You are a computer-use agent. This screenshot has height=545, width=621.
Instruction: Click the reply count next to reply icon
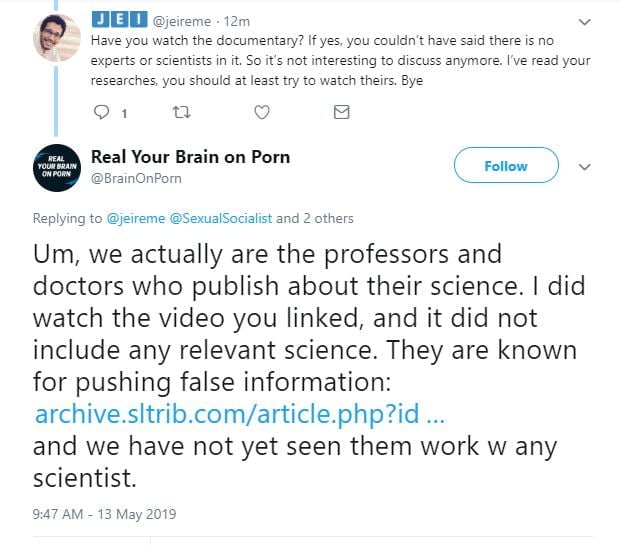(x=123, y=114)
